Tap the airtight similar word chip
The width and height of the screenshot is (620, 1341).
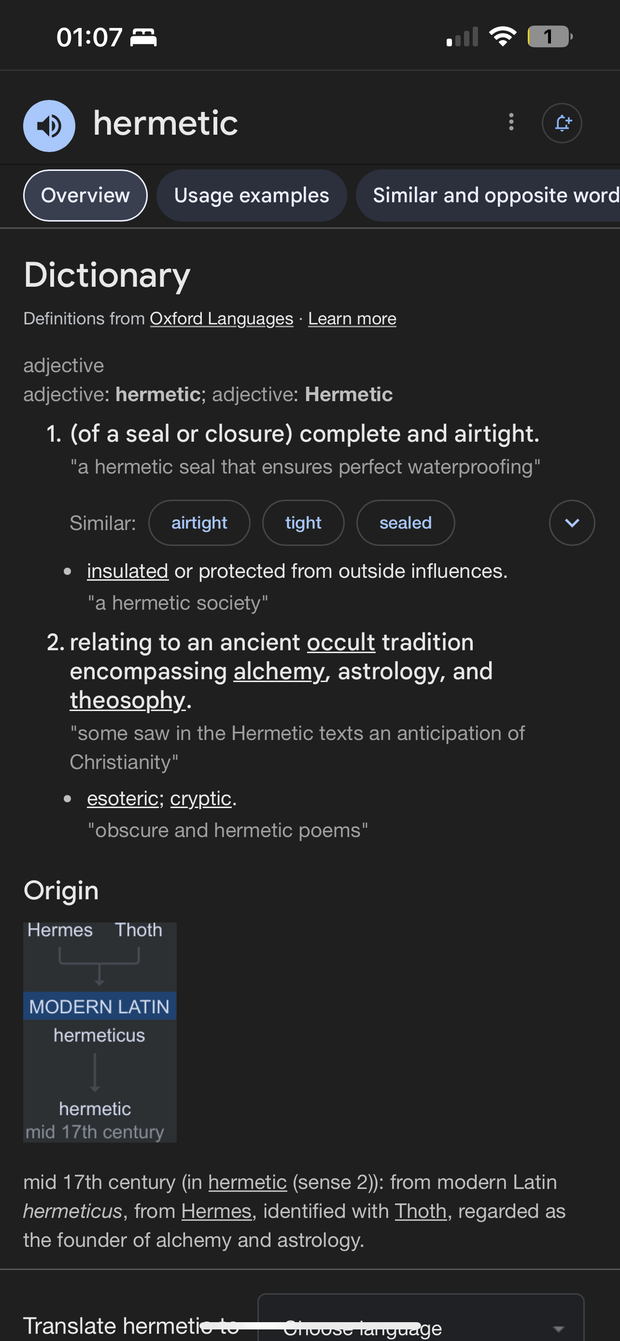pos(199,523)
